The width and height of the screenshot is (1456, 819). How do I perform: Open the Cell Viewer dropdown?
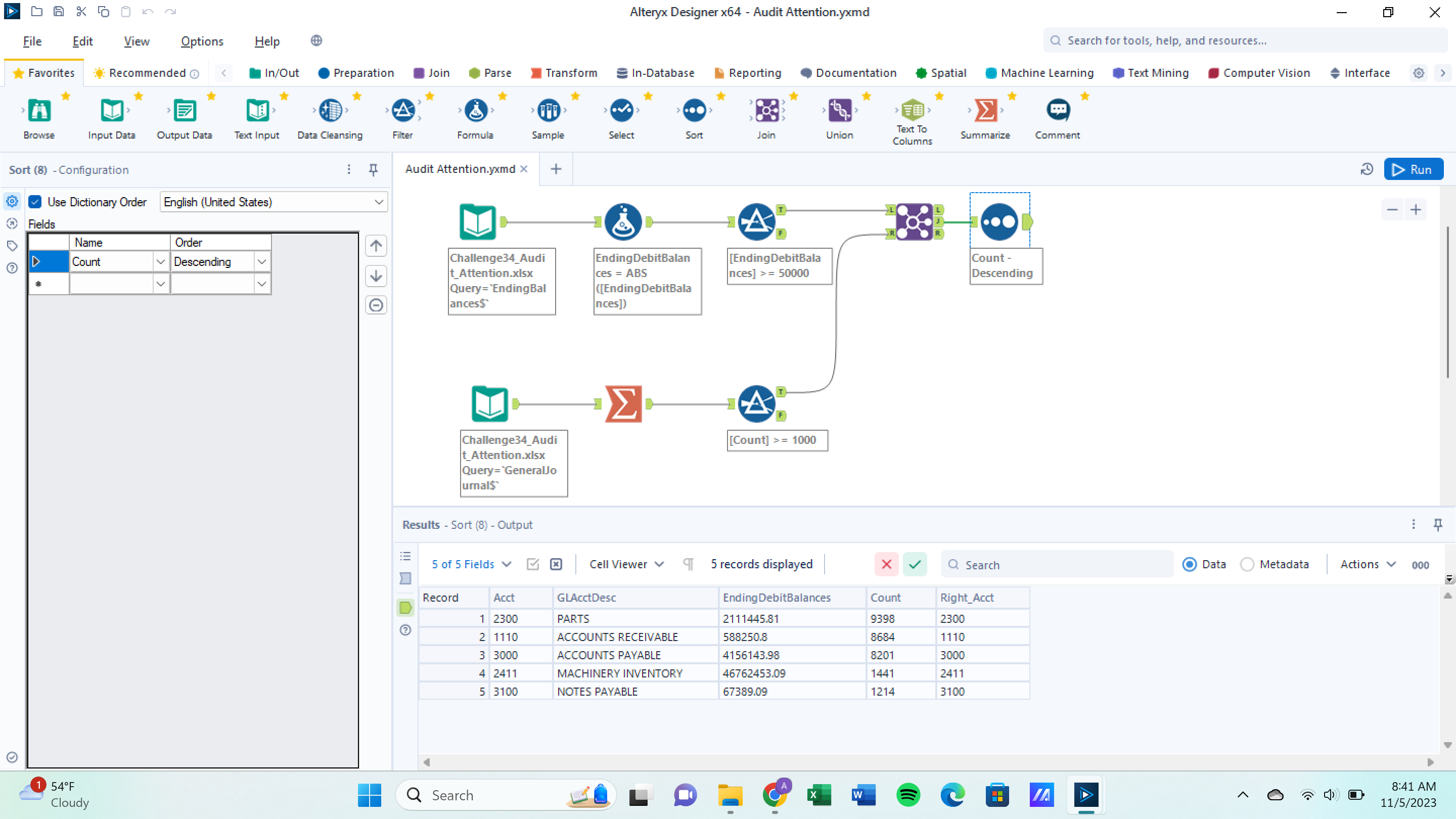click(x=626, y=564)
